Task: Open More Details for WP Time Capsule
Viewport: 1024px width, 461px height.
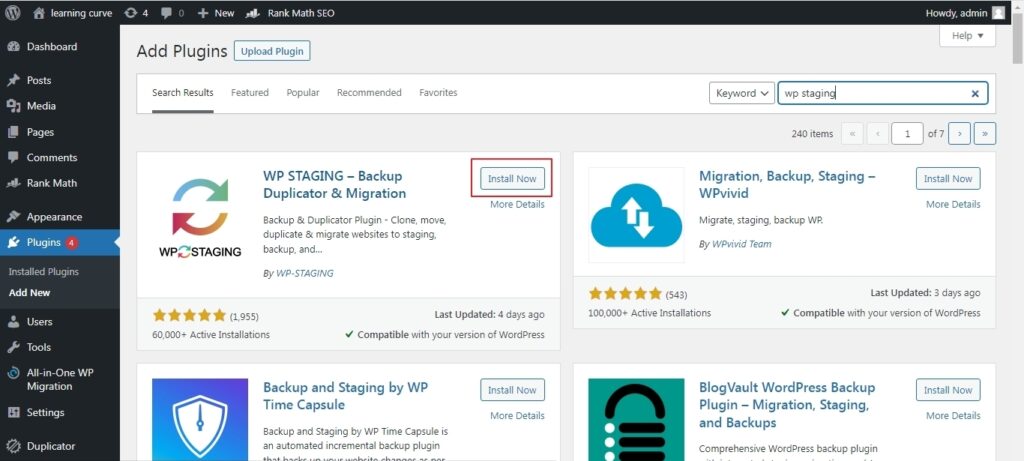Action: click(x=517, y=415)
